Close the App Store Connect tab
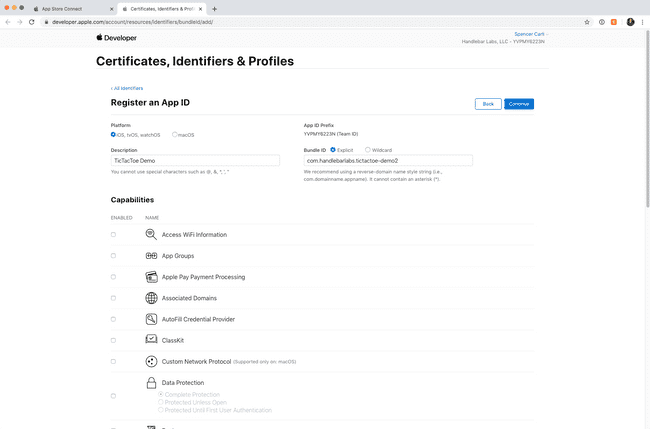The width and height of the screenshot is (650, 429). coord(111,9)
